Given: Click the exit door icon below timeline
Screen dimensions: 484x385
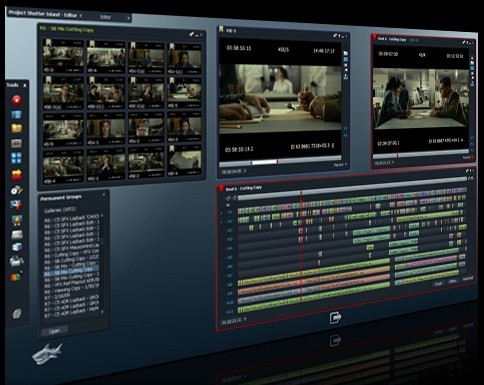Looking at the screenshot, I should point(335,317).
